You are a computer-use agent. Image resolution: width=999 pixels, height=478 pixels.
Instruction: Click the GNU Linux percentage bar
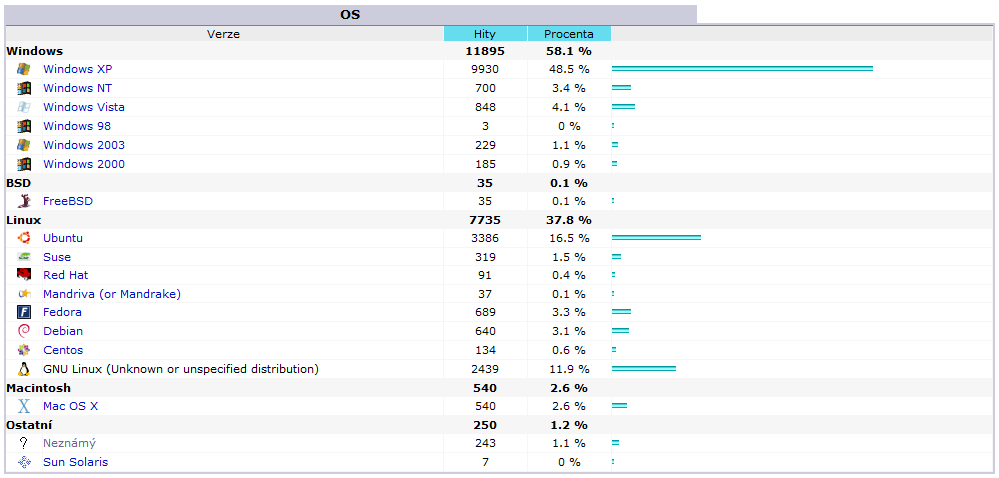point(643,368)
